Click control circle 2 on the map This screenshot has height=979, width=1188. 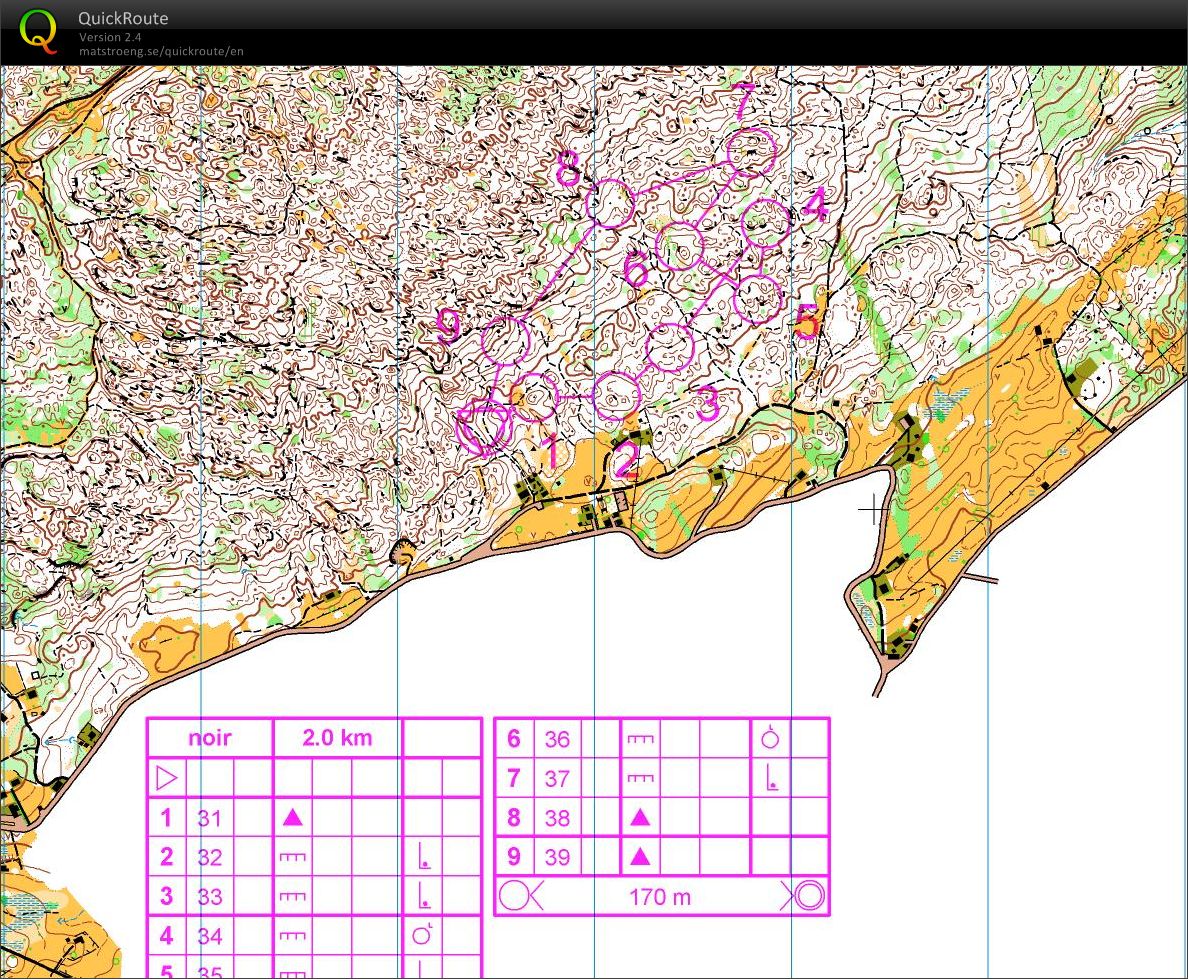point(616,395)
